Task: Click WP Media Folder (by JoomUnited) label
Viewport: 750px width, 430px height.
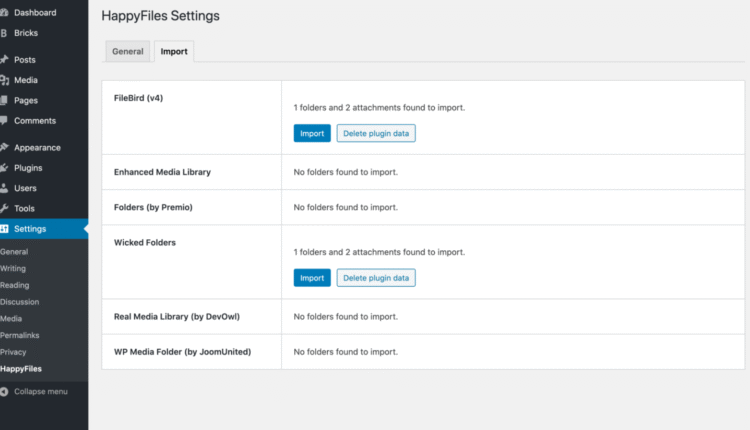Action: (x=182, y=352)
